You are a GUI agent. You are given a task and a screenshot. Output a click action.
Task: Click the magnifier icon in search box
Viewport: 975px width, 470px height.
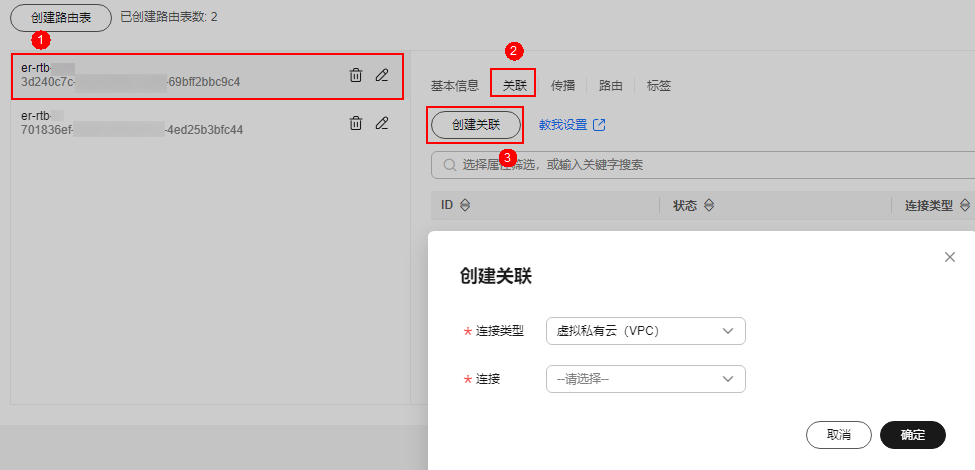tap(450, 165)
